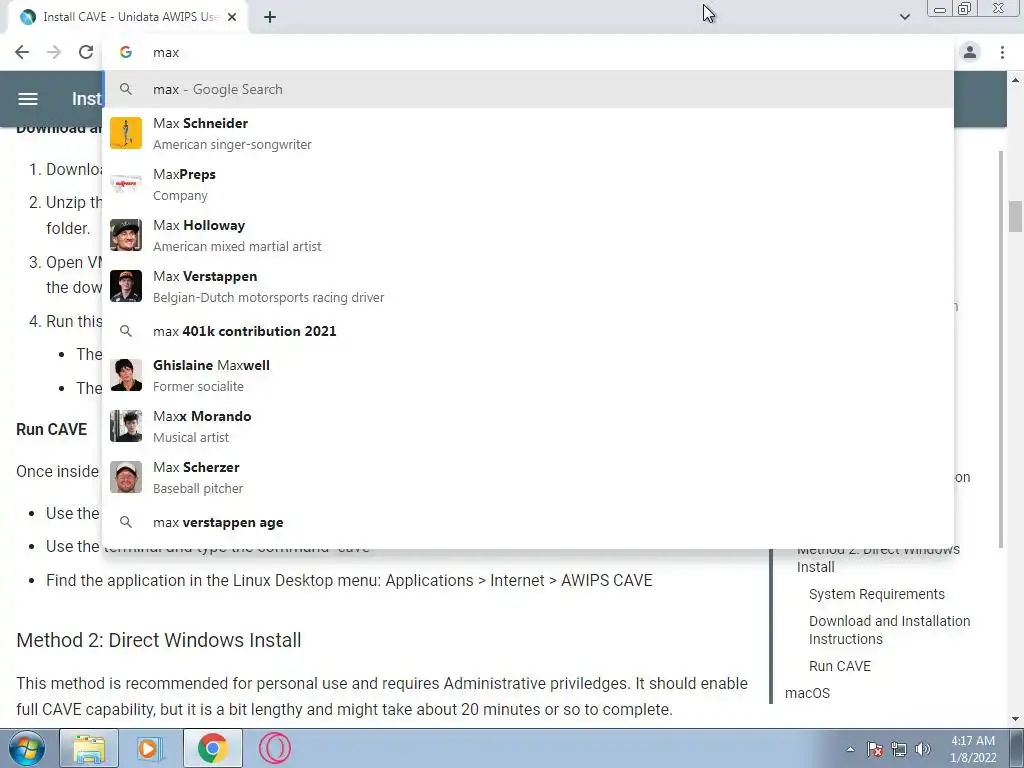The width and height of the screenshot is (1024, 768).
Task: Click the Chrome taskbar icon
Action: 212,748
